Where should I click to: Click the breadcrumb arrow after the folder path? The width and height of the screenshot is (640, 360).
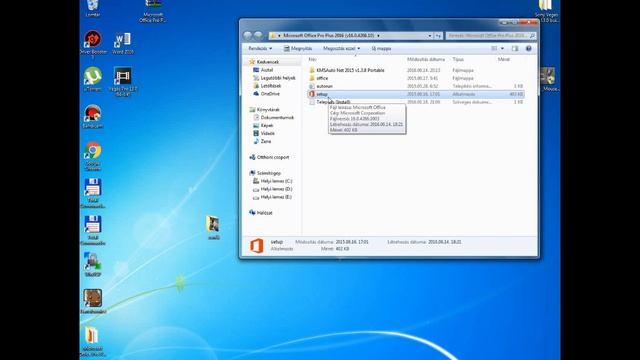[x=378, y=36]
